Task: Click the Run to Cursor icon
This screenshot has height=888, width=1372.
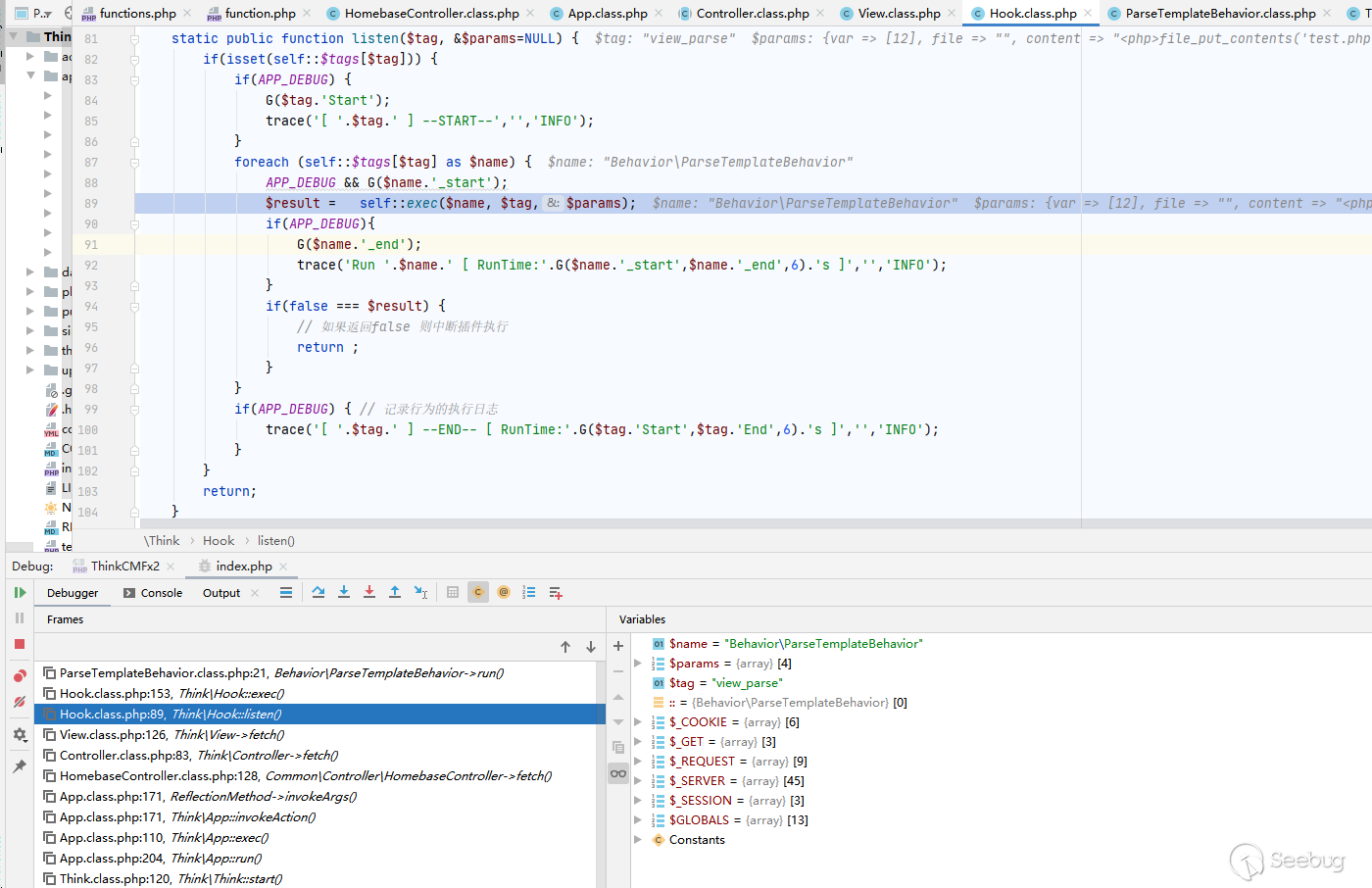Action: (420, 593)
